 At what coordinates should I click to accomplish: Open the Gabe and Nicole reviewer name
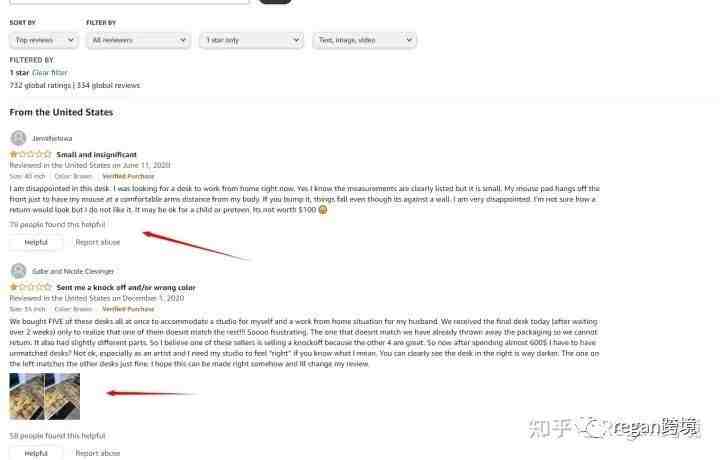point(73,271)
